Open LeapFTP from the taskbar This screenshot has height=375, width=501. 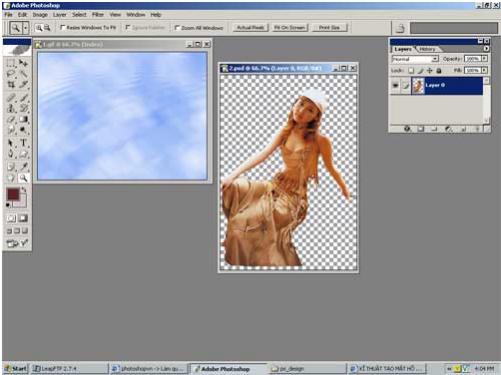coord(69,369)
